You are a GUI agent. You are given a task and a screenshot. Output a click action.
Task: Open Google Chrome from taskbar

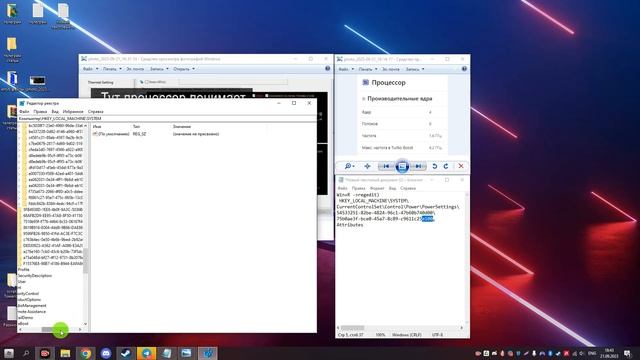click(x=85, y=353)
